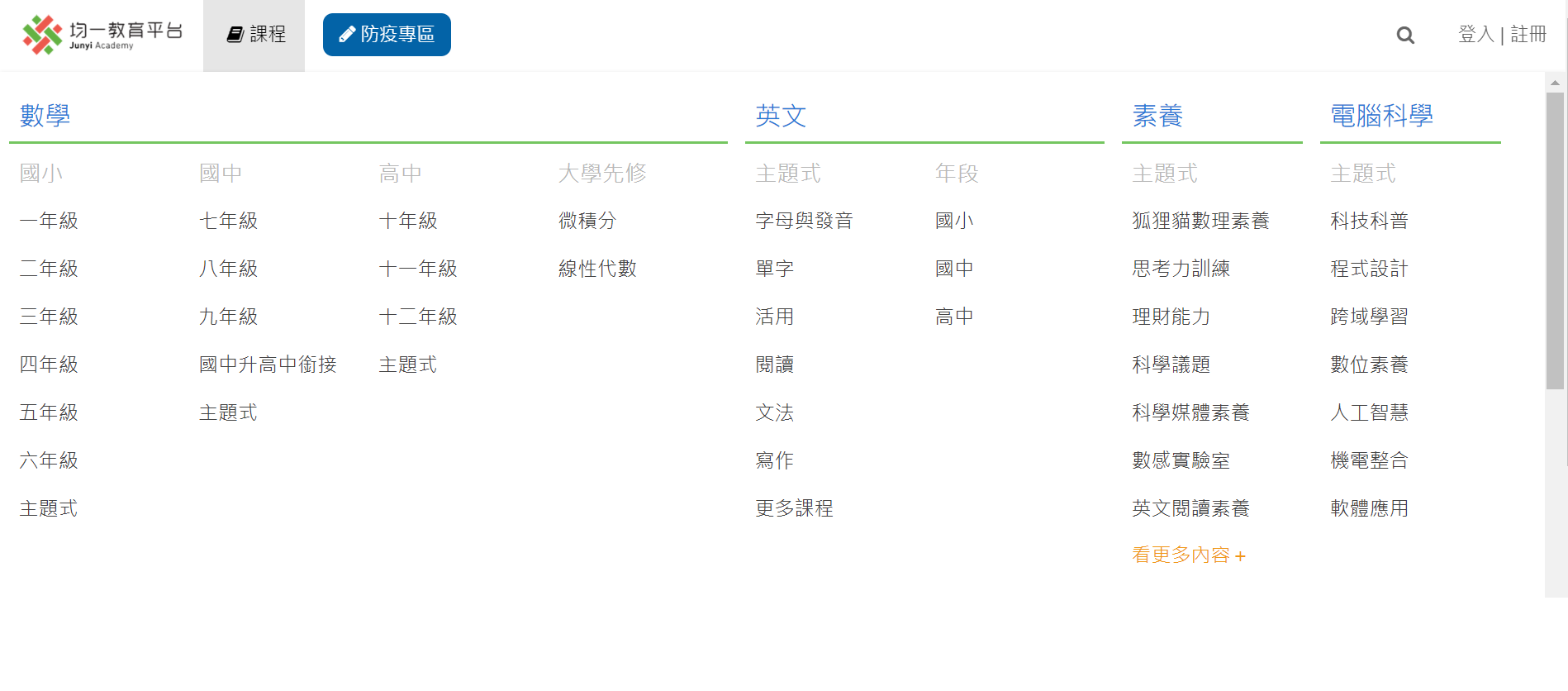
Task: Open 數感實驗室 course
Action: pos(1181,460)
